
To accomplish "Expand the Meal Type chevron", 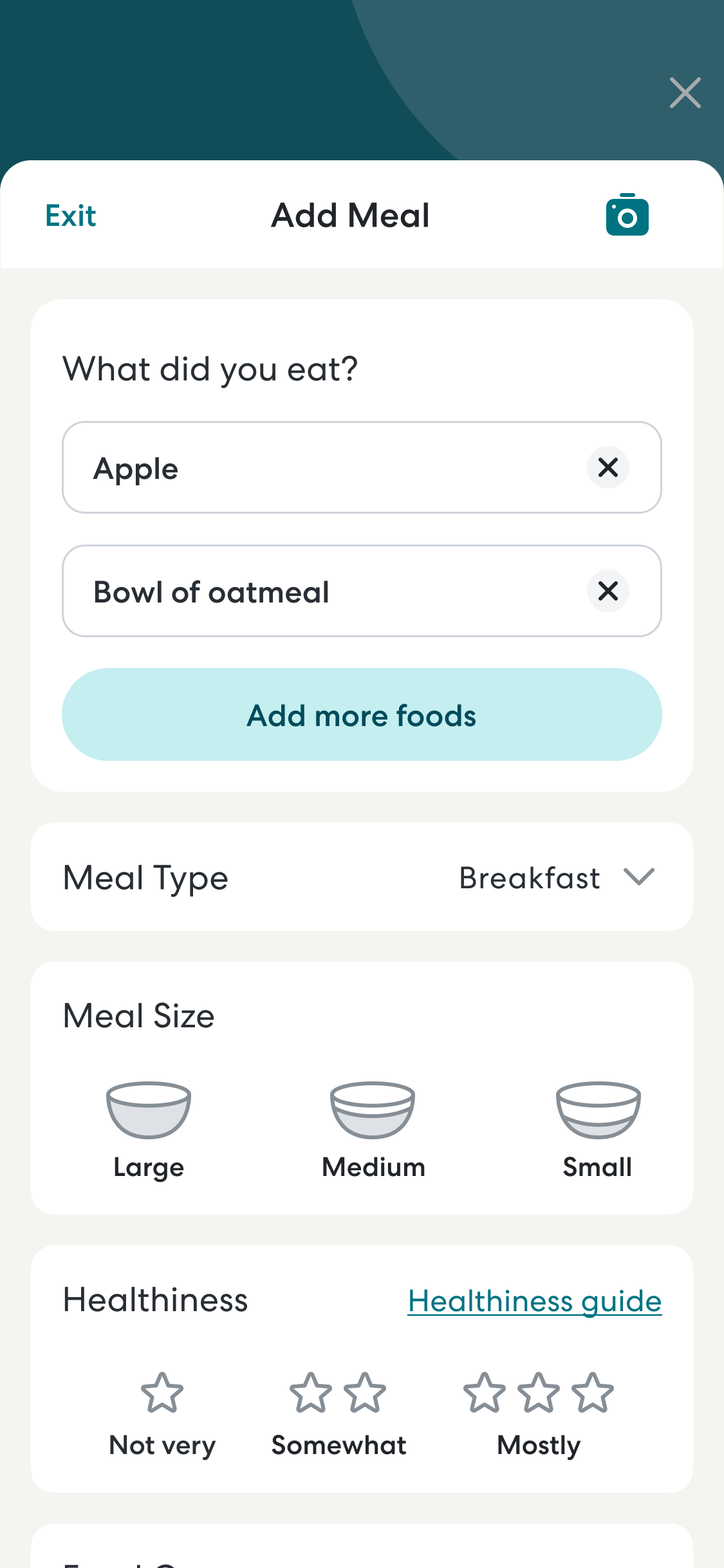I will point(638,877).
